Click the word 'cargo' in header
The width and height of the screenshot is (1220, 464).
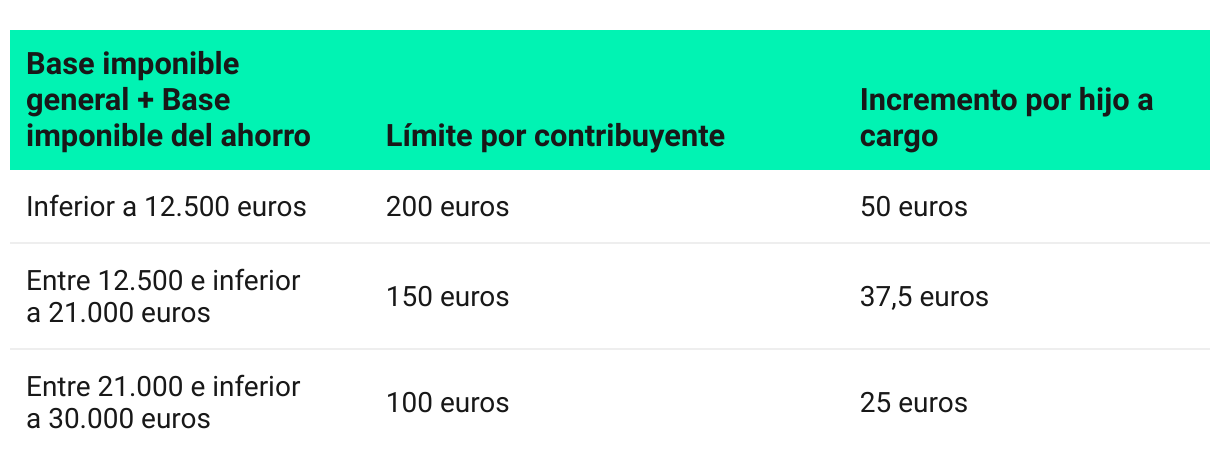899,137
